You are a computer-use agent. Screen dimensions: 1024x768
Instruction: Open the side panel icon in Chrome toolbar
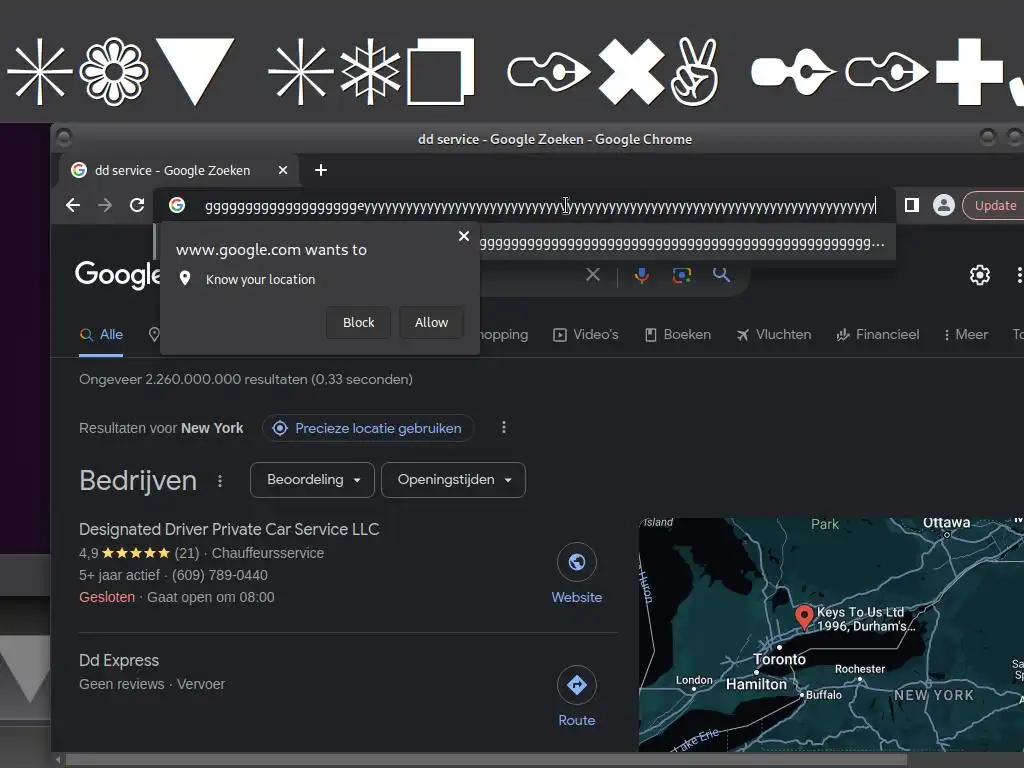912,205
